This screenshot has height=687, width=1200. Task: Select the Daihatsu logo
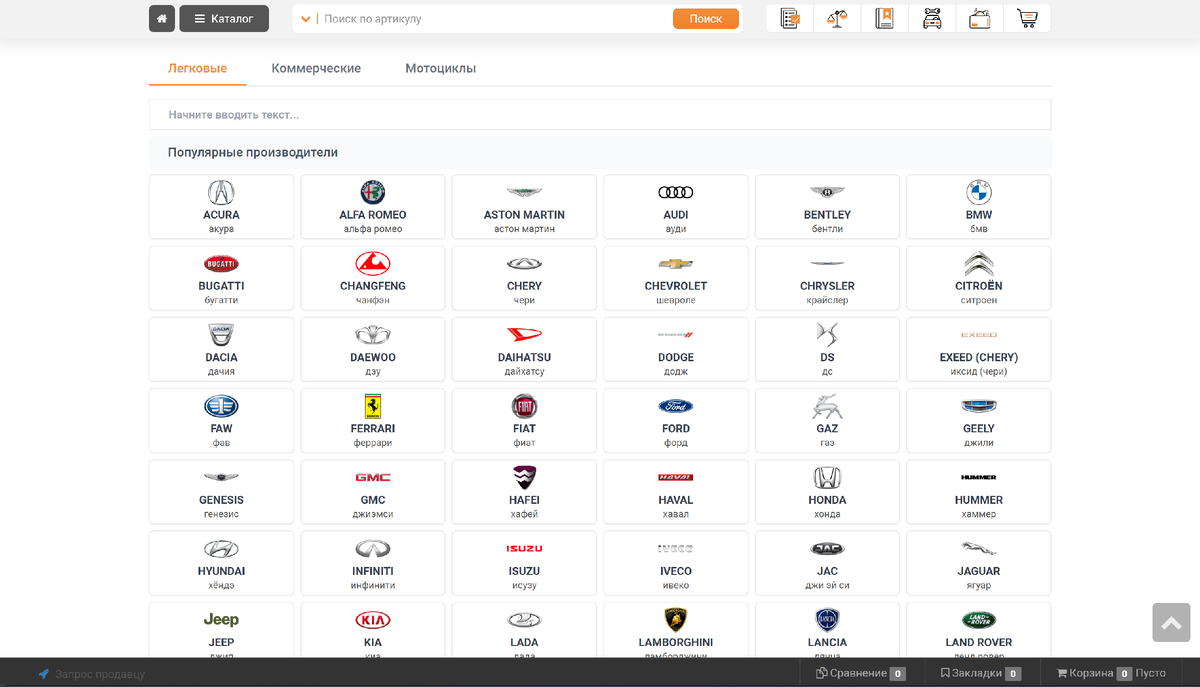click(x=524, y=335)
